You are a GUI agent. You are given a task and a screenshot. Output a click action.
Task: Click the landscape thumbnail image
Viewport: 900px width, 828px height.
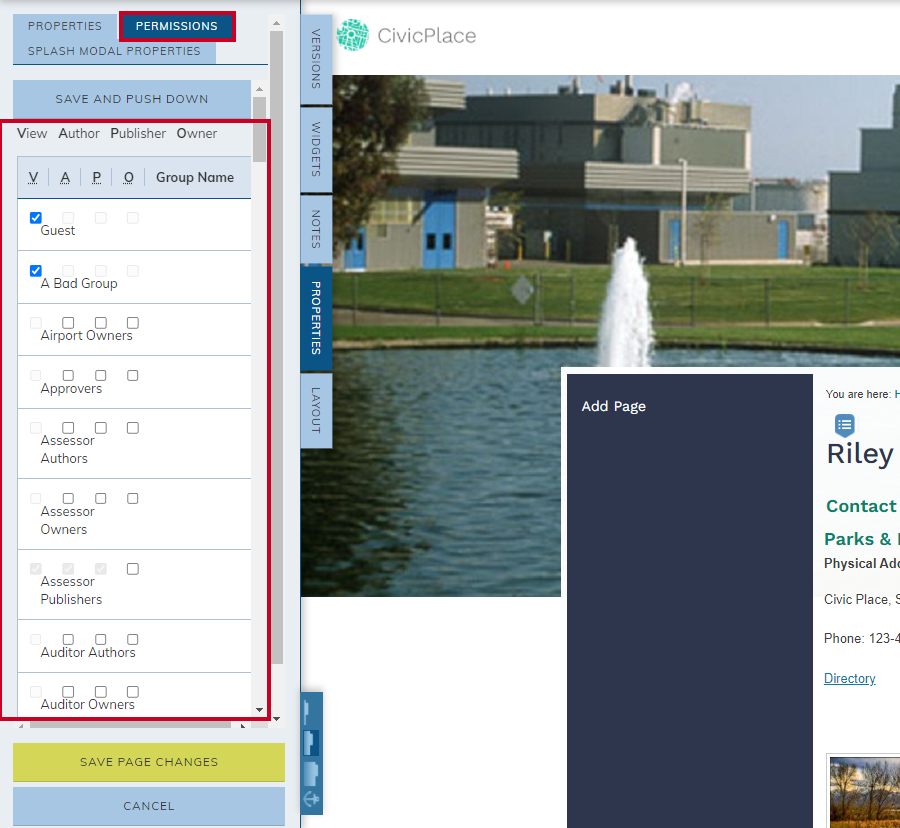click(864, 792)
